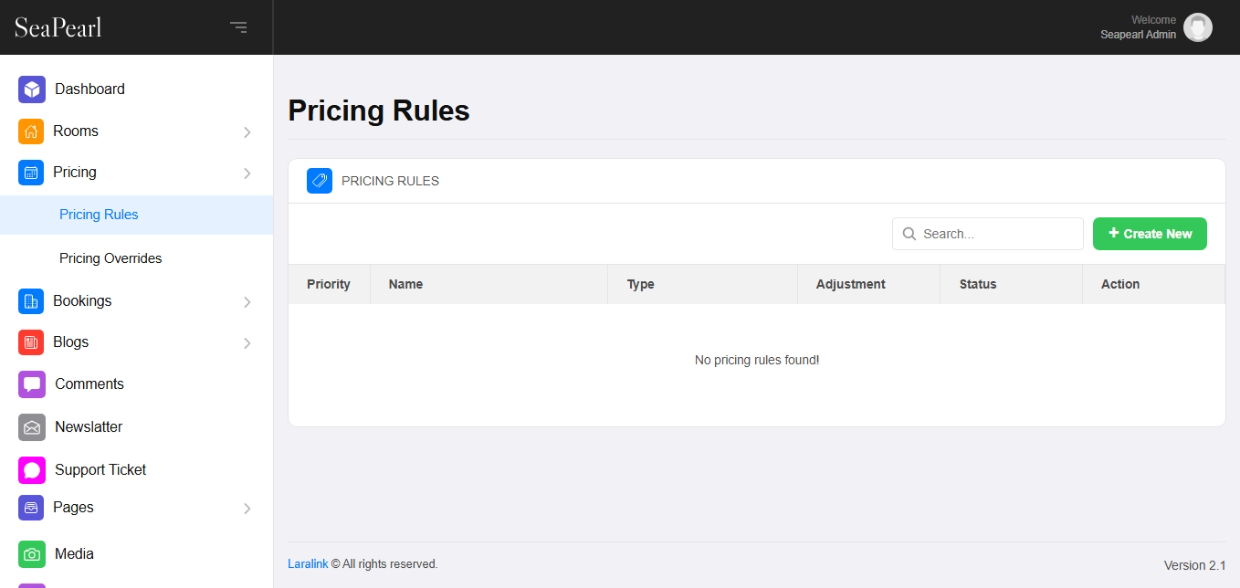Click the orange Rooms house icon
The image size is (1240, 588).
click(x=31, y=131)
